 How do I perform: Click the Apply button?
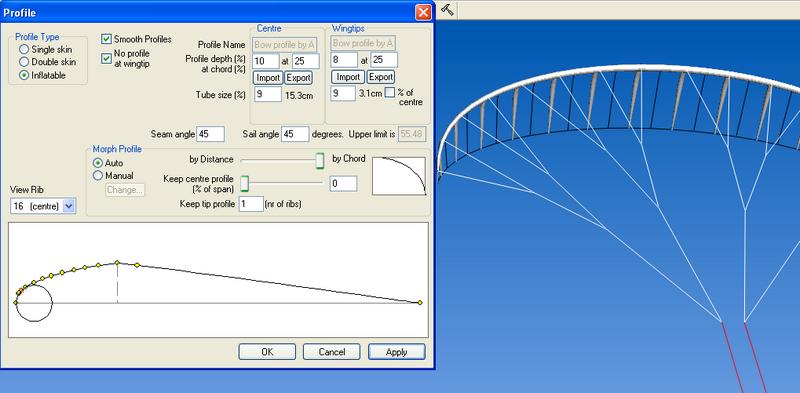tap(396, 352)
